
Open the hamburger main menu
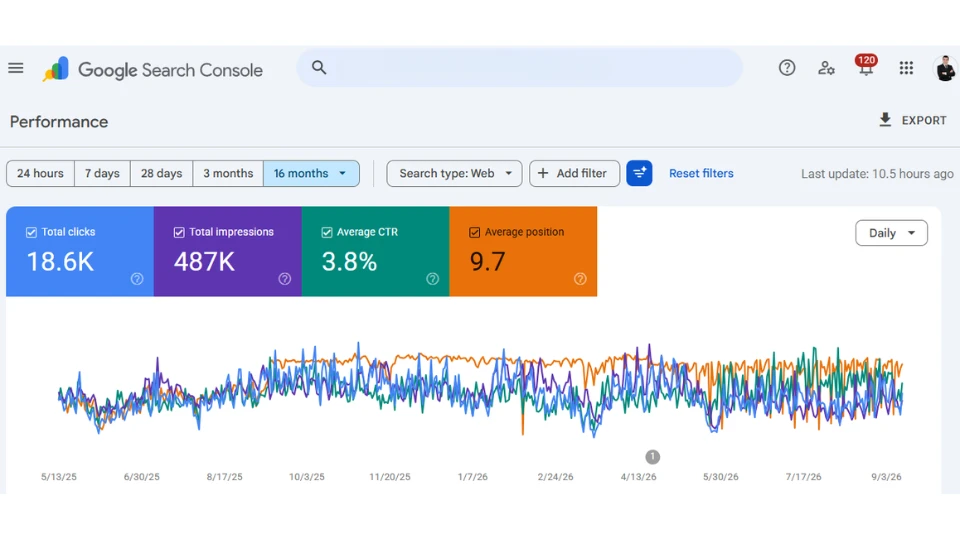(16, 68)
